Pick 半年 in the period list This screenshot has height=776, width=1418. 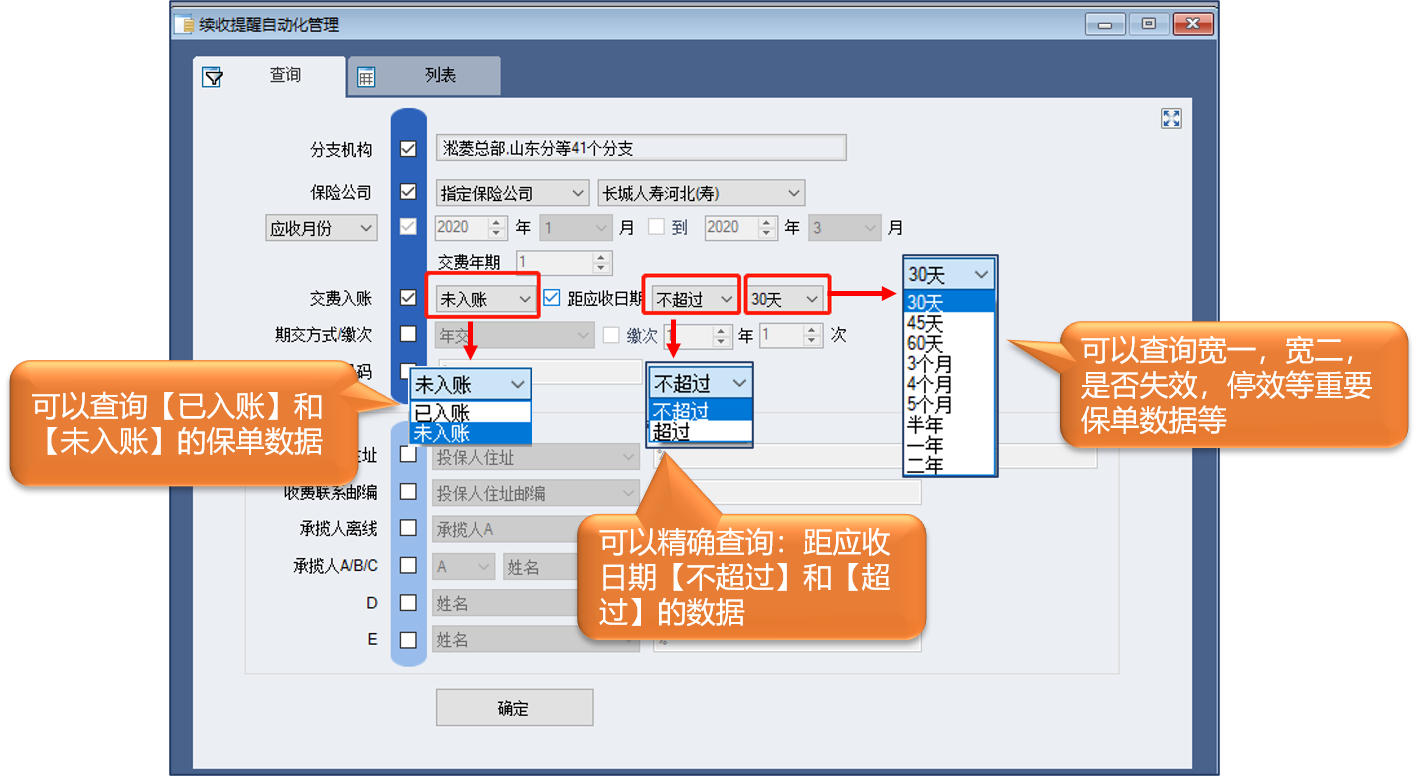point(925,425)
